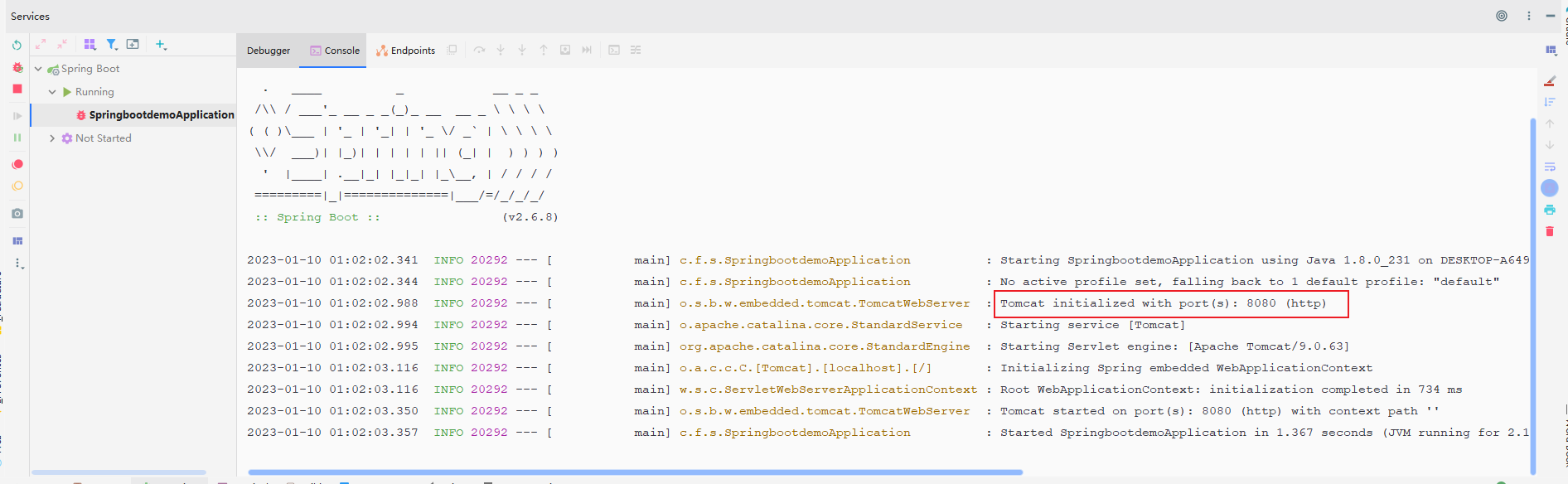Click the Down the Stack Trace arrow
Screen dimensions: 1568x484
click(x=1550, y=145)
